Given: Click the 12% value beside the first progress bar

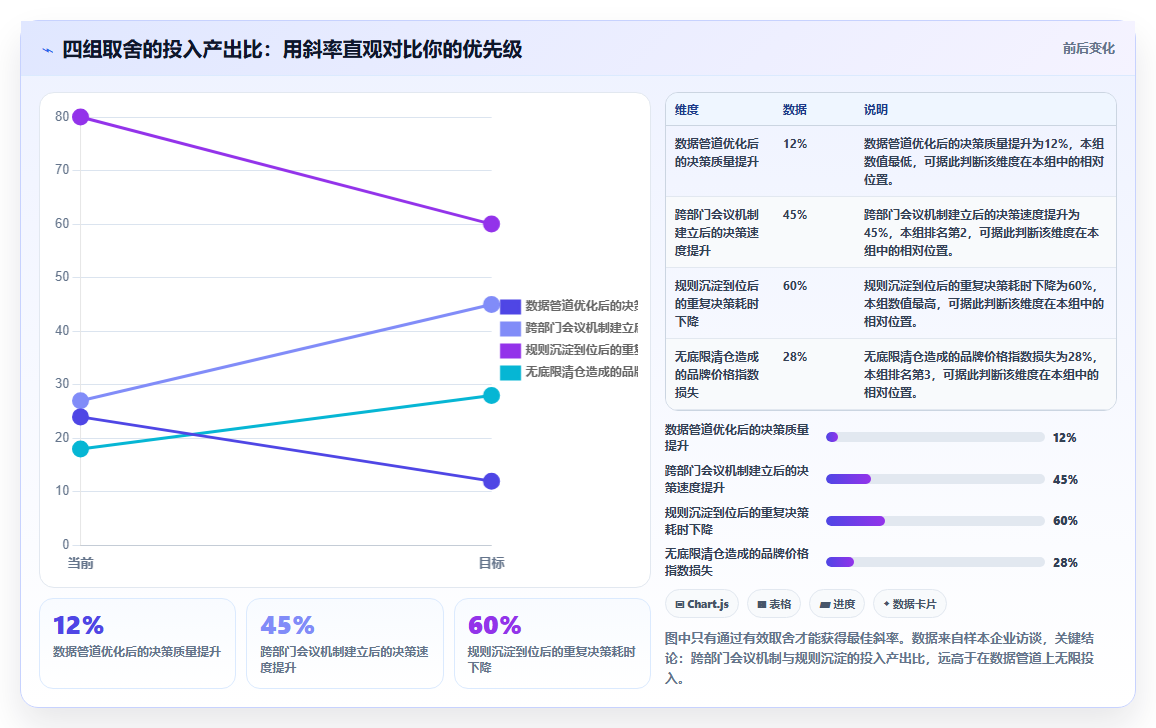Looking at the screenshot, I should click(1065, 437).
